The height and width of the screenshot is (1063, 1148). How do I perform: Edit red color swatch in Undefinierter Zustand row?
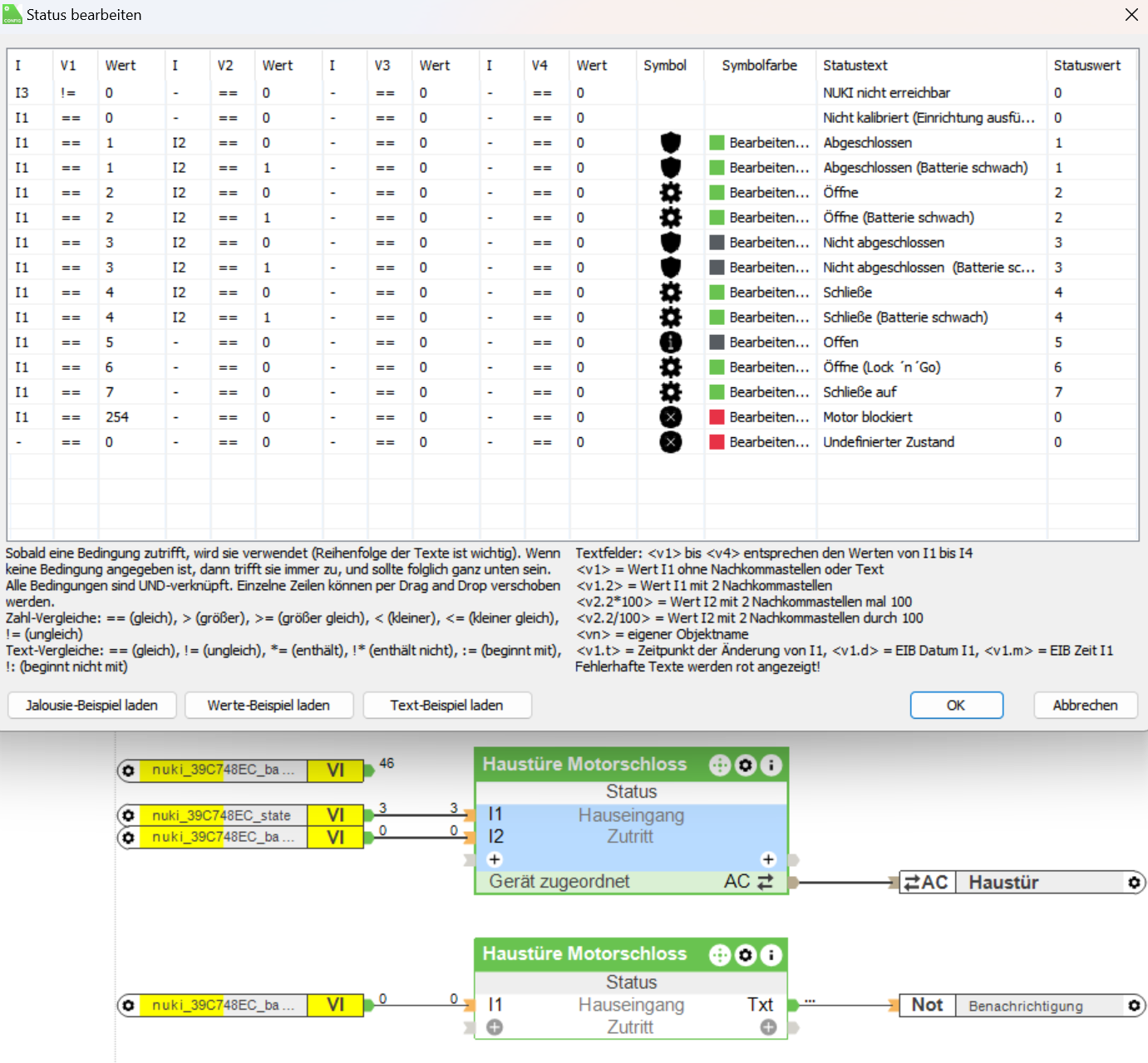point(717,442)
